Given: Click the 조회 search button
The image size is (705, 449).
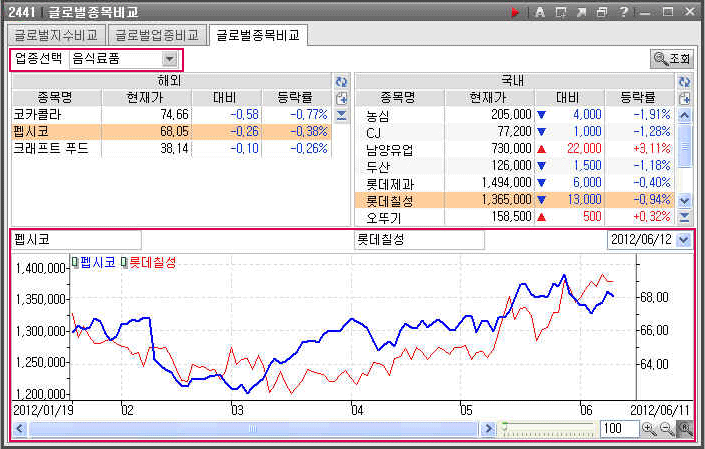Looking at the screenshot, I should [672, 59].
